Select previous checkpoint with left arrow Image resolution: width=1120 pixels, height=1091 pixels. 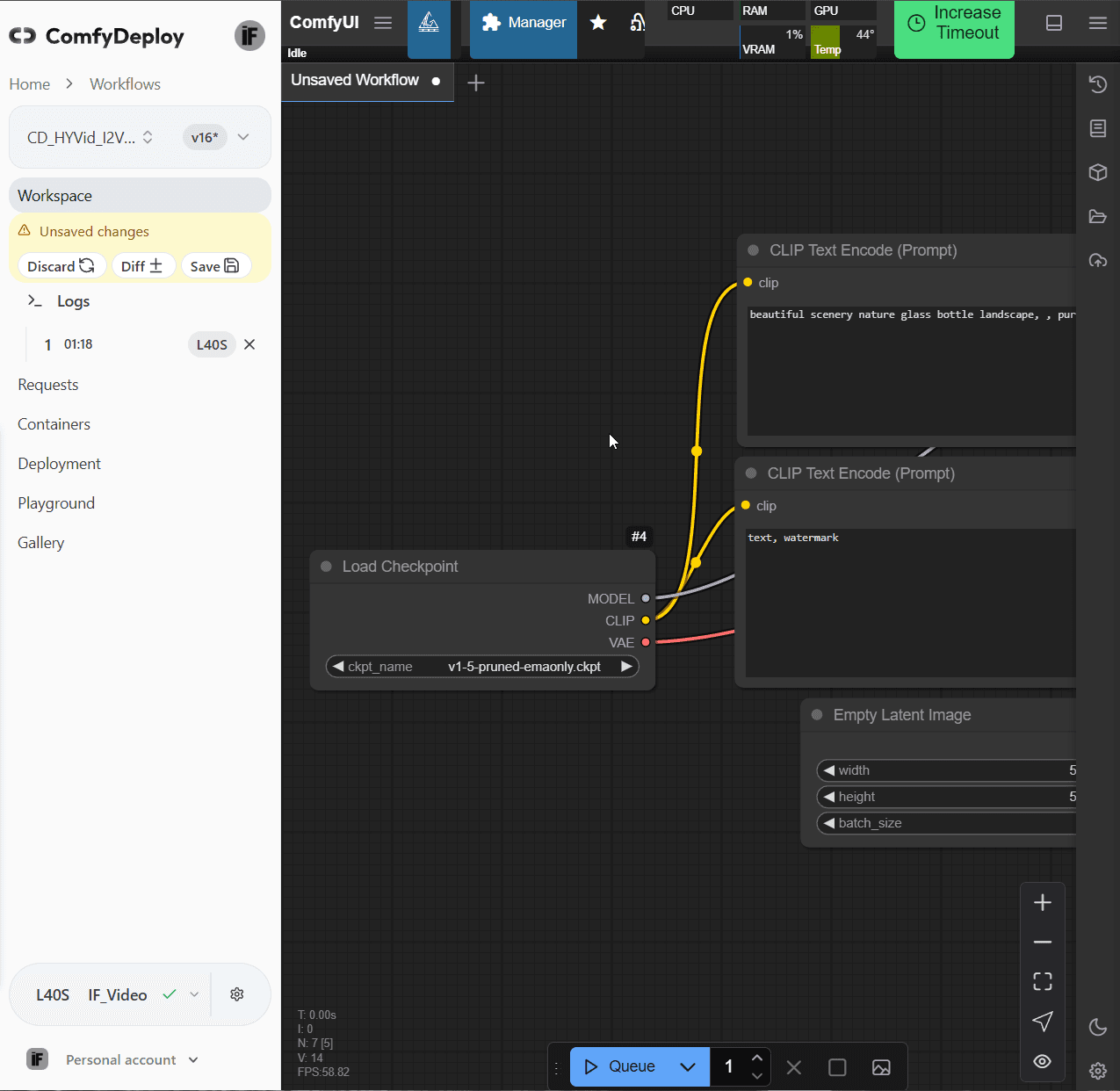[338, 667]
